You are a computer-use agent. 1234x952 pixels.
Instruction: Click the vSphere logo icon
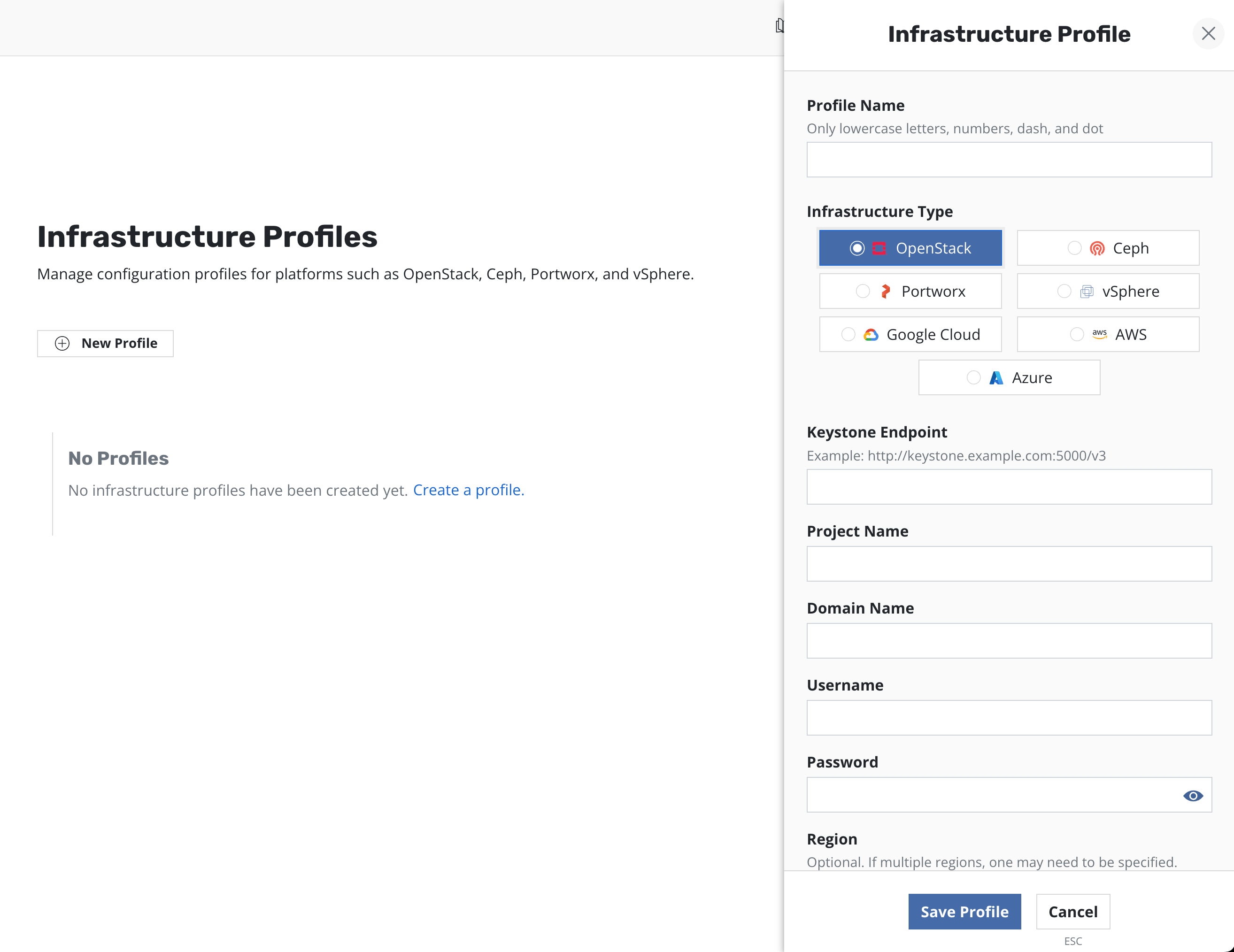click(x=1086, y=292)
